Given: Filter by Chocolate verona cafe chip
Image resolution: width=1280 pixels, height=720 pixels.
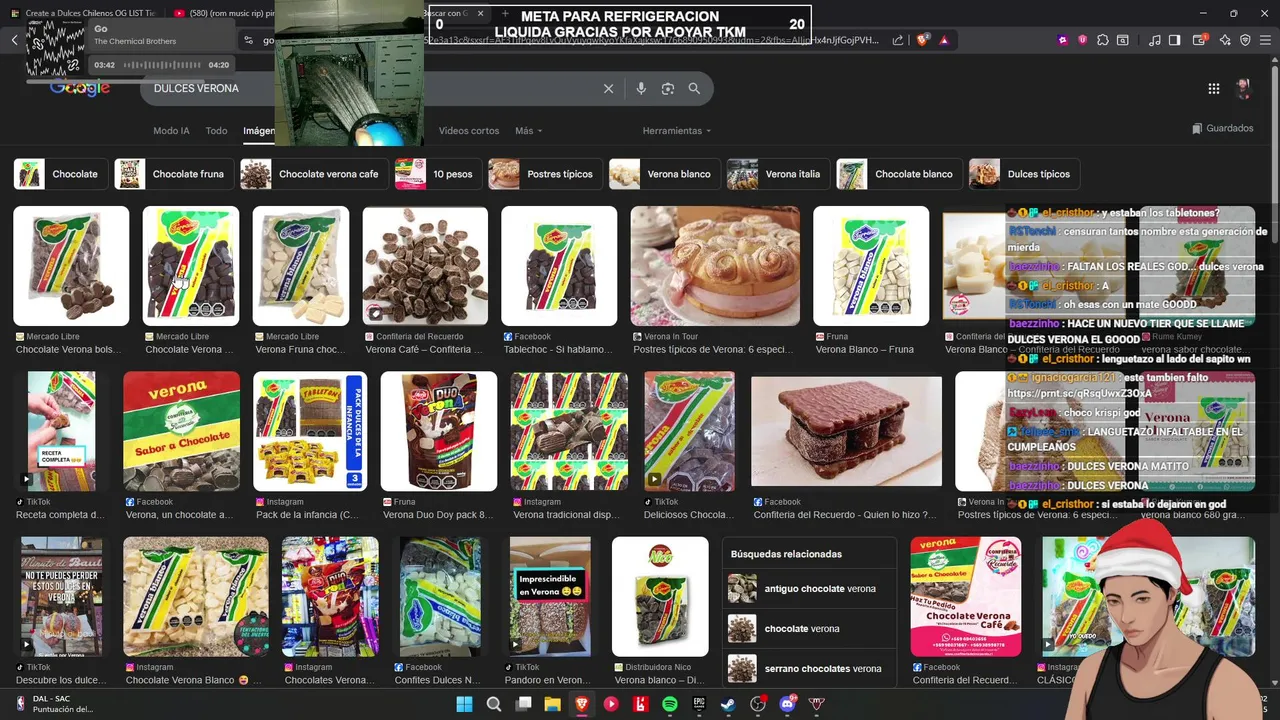Looking at the screenshot, I should pos(314,174).
